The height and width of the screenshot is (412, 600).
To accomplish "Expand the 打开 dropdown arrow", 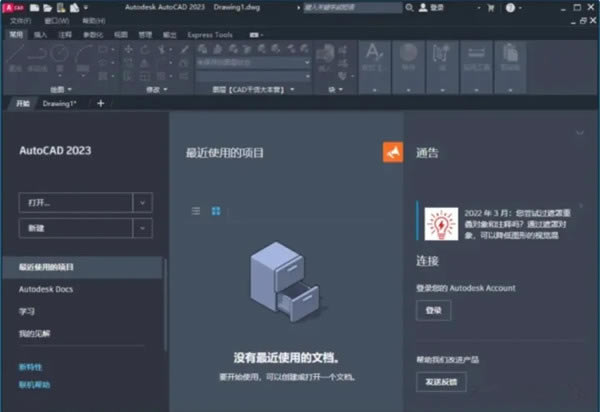I will point(142,202).
